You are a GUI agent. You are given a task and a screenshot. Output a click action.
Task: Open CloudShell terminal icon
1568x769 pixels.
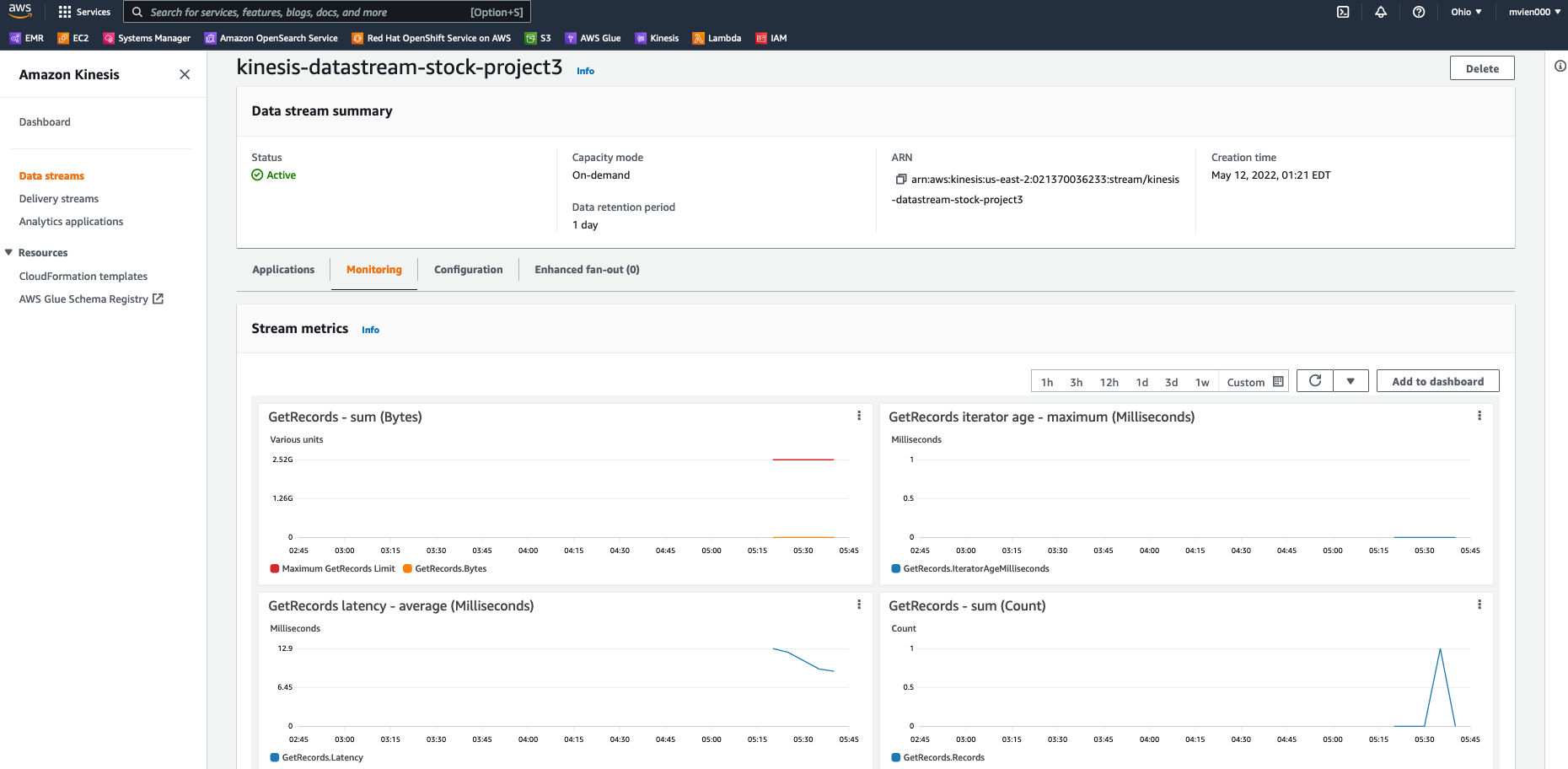(x=1343, y=12)
